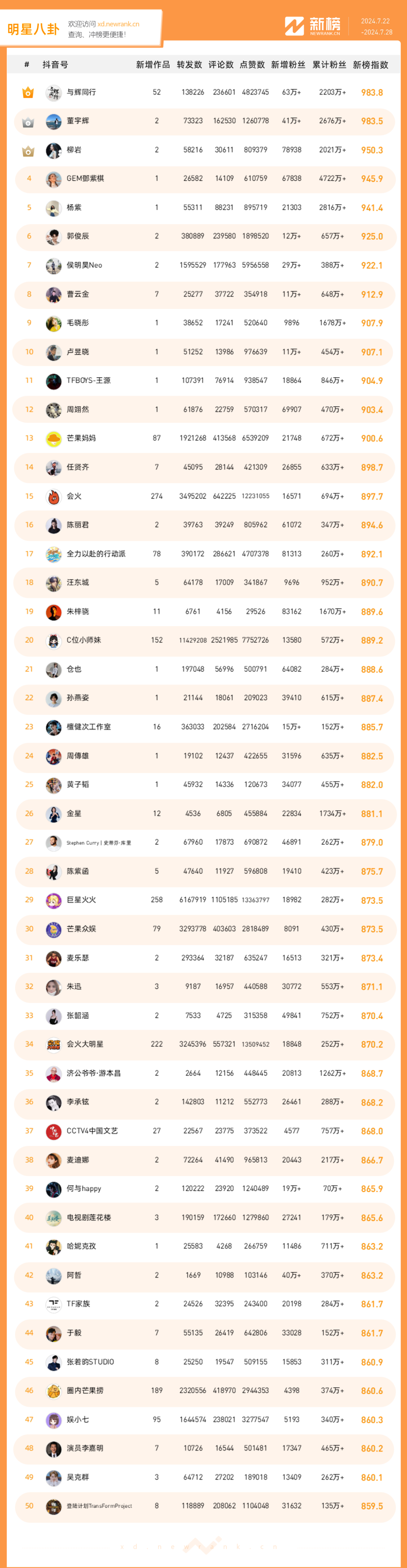Click TF家族's white logo avatar

(54, 1304)
